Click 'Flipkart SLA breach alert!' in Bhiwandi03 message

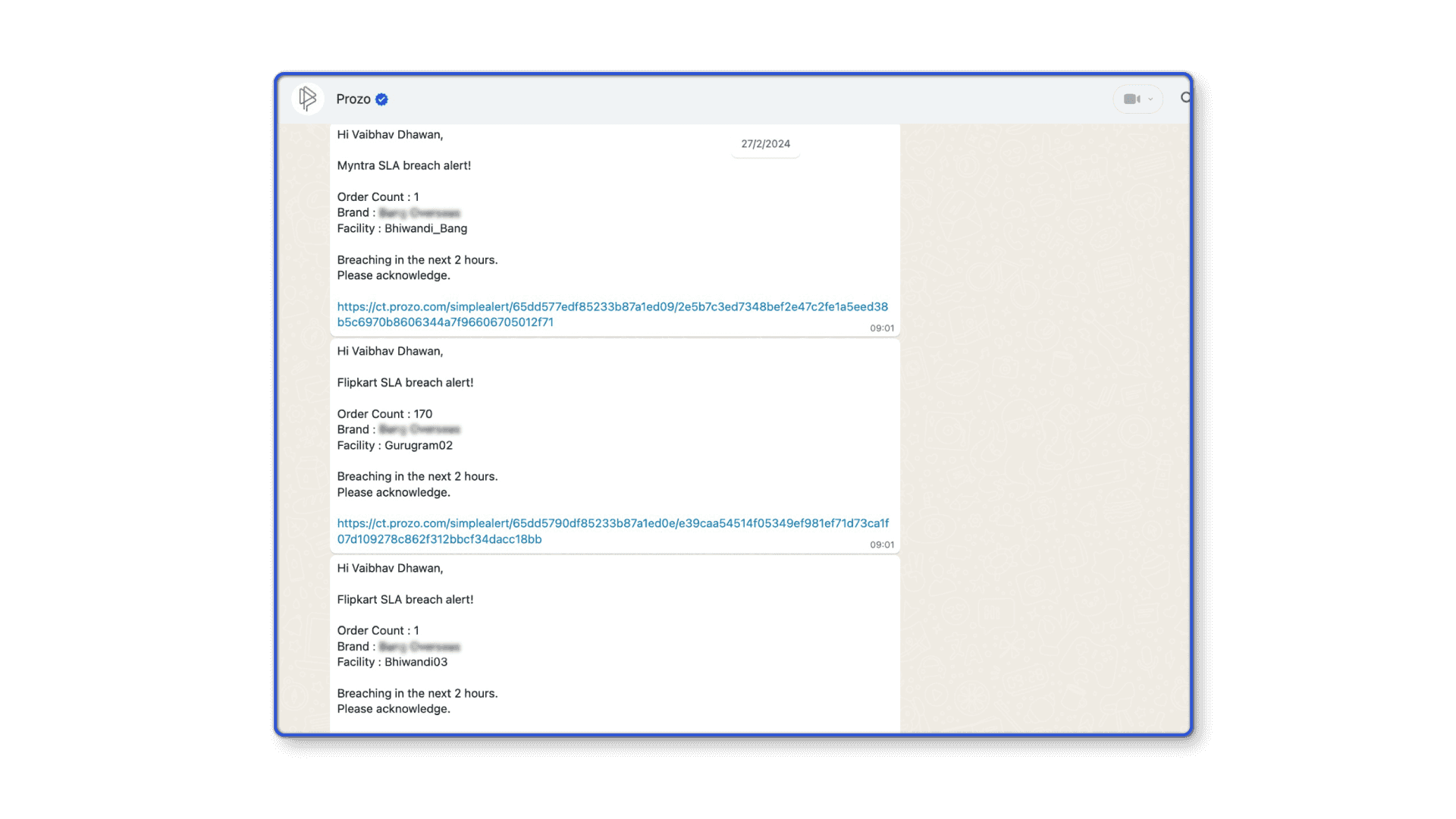coord(405,600)
